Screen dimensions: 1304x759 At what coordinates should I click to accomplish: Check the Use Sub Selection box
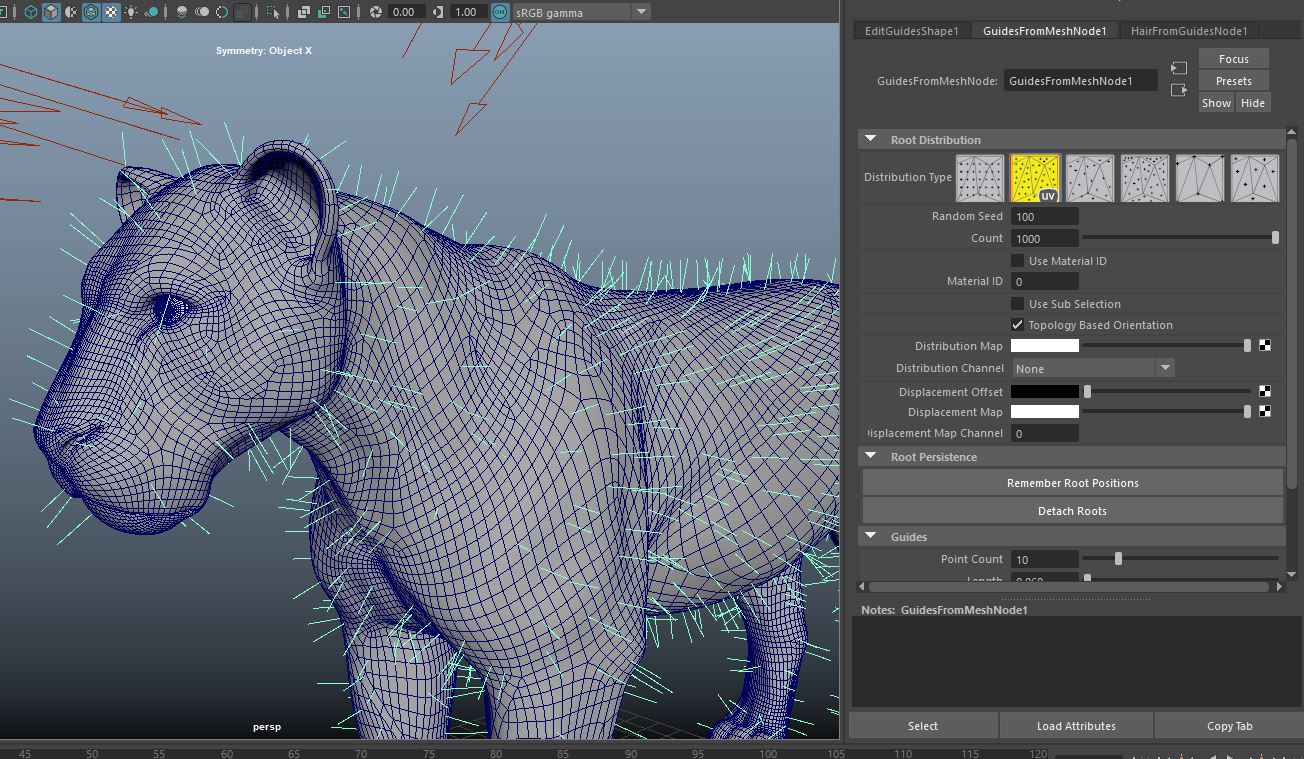pyautogui.click(x=1017, y=304)
